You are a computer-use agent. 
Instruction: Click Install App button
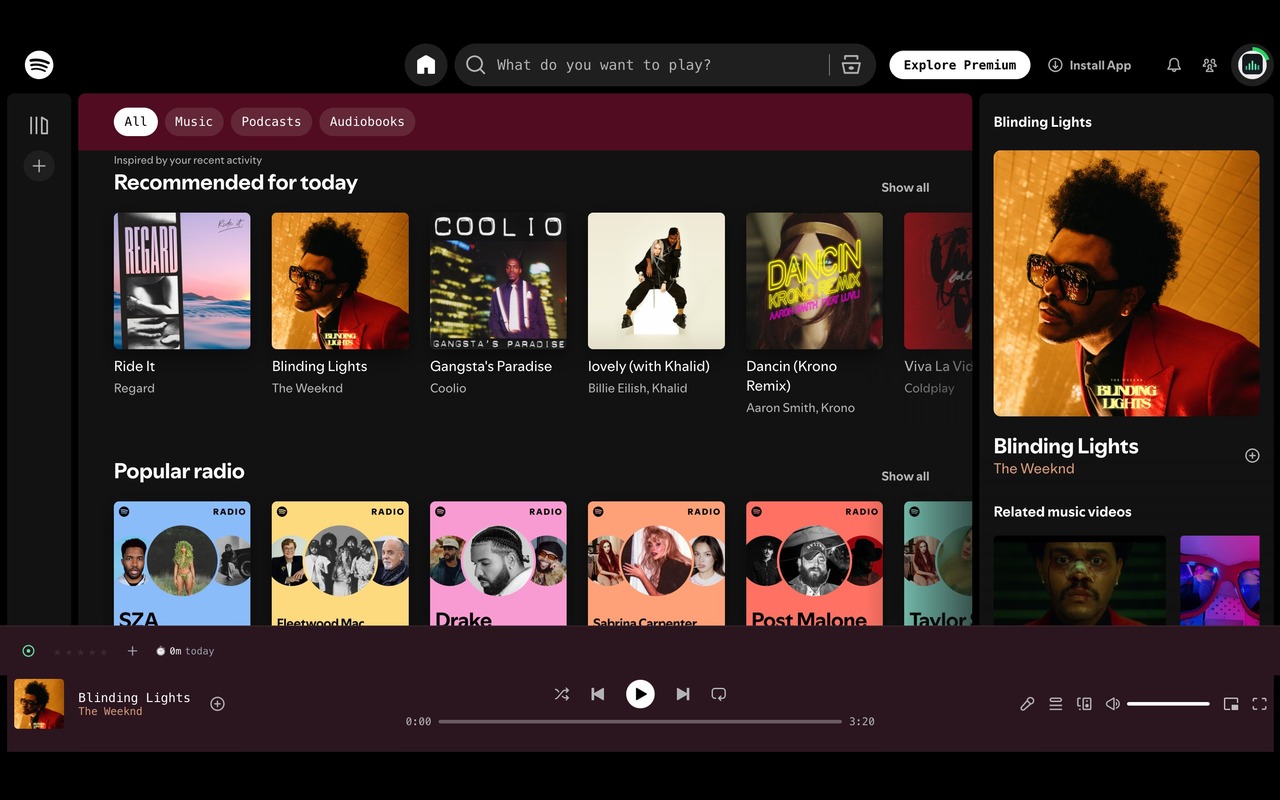1090,65
